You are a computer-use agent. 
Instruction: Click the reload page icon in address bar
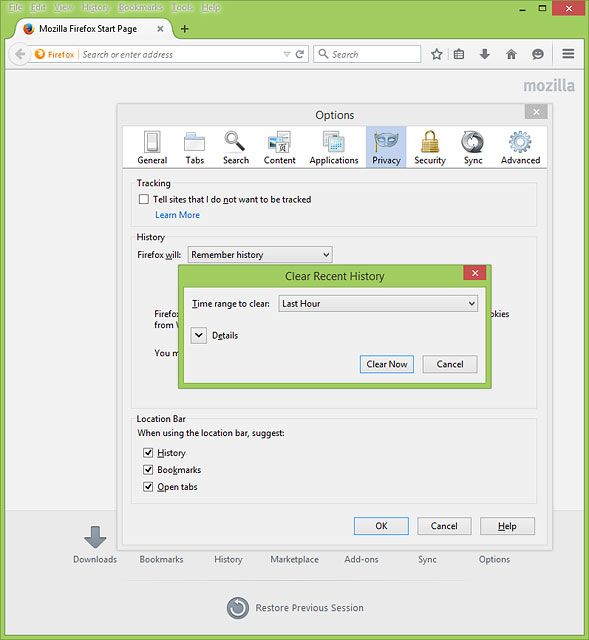click(x=300, y=54)
